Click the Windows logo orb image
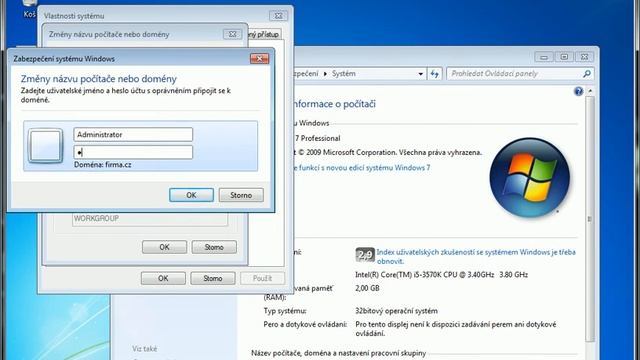The height and width of the screenshot is (360, 640). [x=529, y=178]
